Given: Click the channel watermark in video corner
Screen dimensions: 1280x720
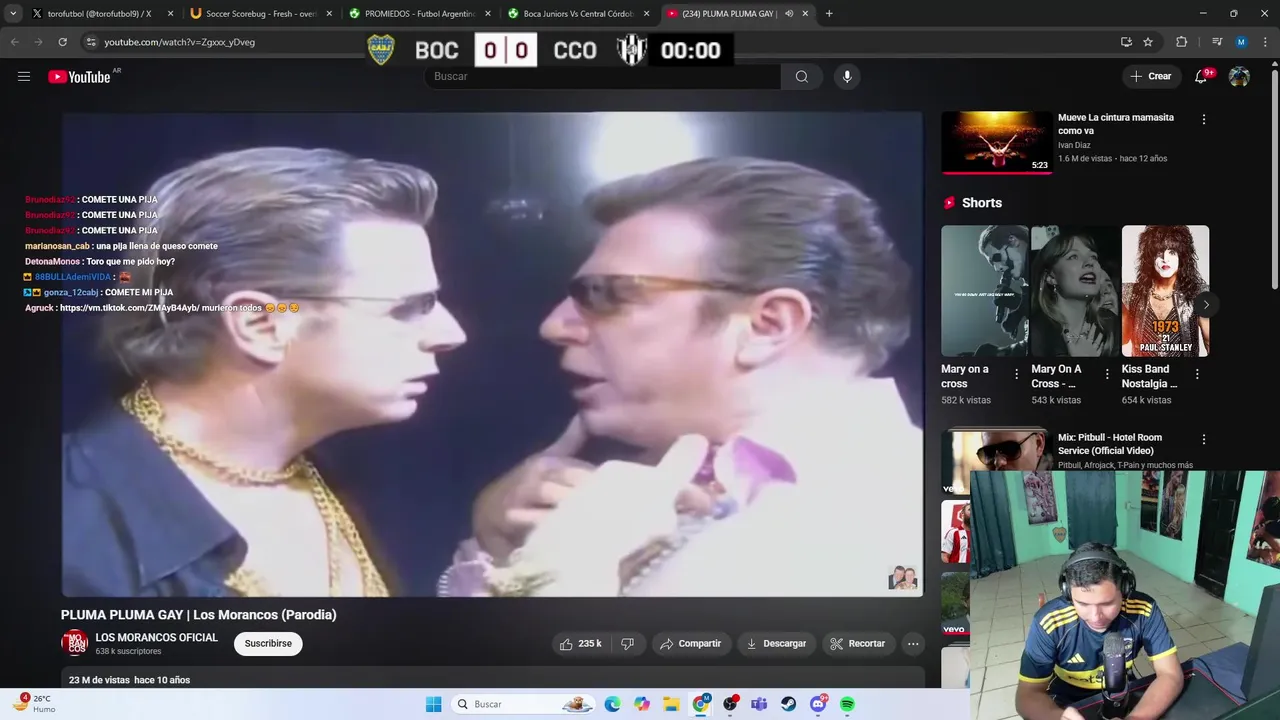Looking at the screenshot, I should click(902, 578).
